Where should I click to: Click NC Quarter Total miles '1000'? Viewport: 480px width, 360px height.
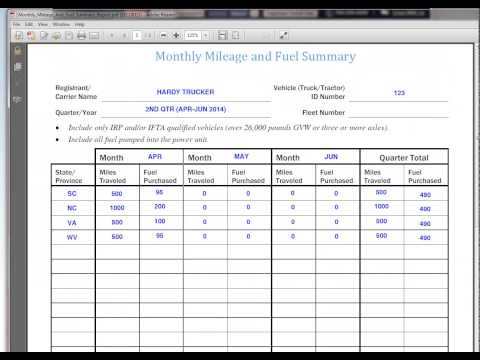point(381,207)
